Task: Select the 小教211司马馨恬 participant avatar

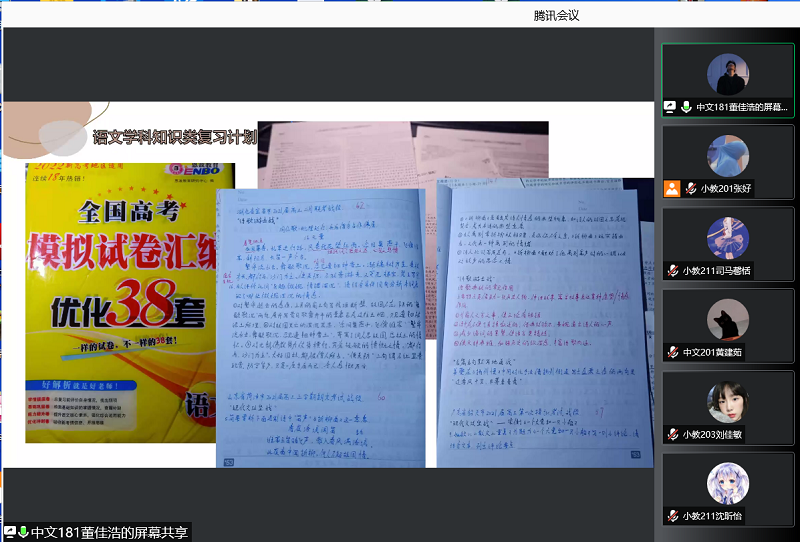Action: [728, 238]
